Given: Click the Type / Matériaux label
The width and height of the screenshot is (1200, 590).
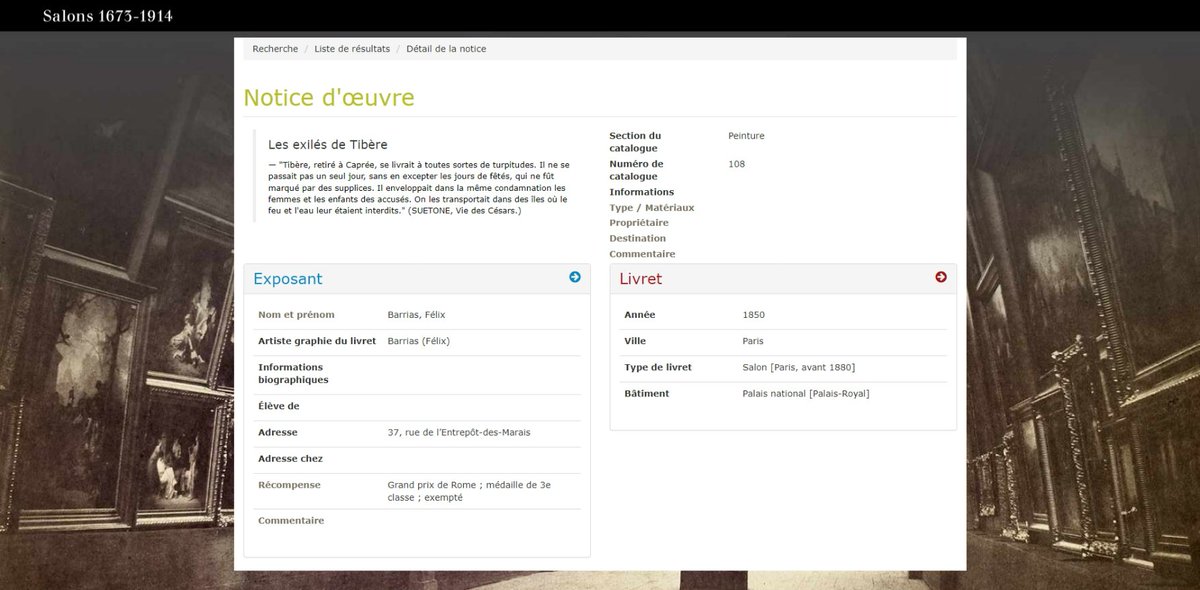Looking at the screenshot, I should pos(652,208).
